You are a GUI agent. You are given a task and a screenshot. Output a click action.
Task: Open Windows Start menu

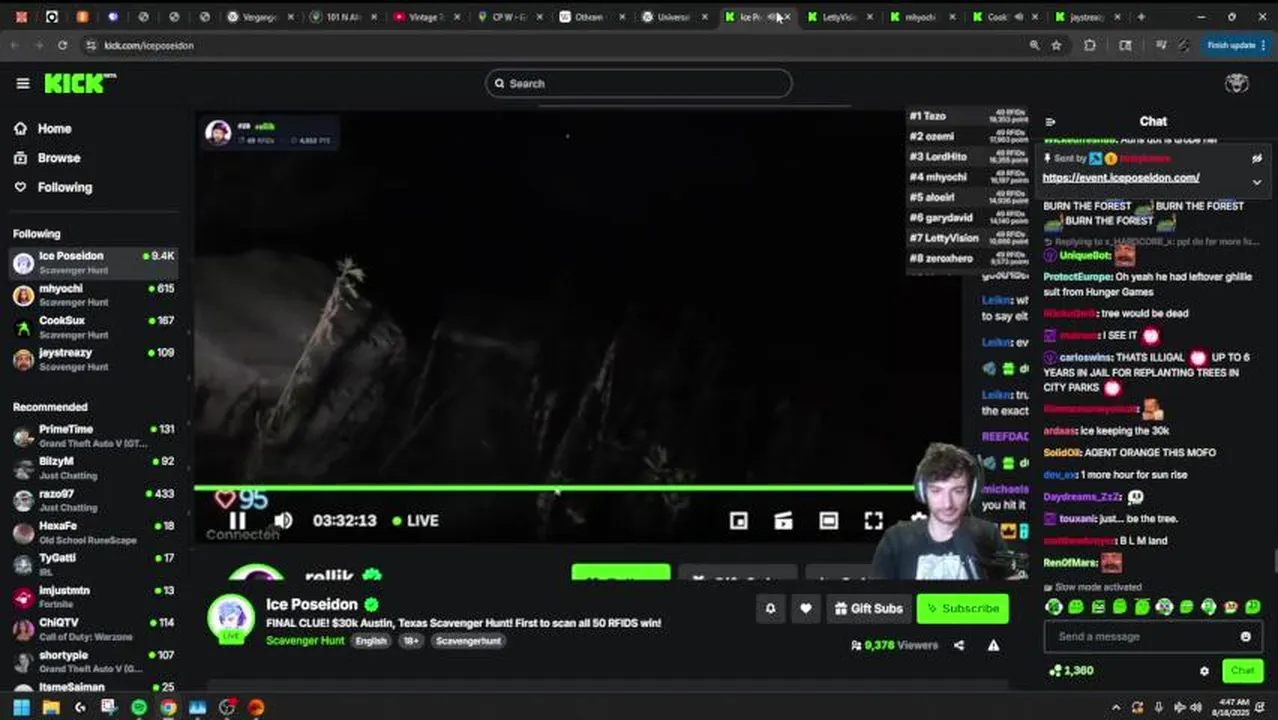tap(21, 707)
